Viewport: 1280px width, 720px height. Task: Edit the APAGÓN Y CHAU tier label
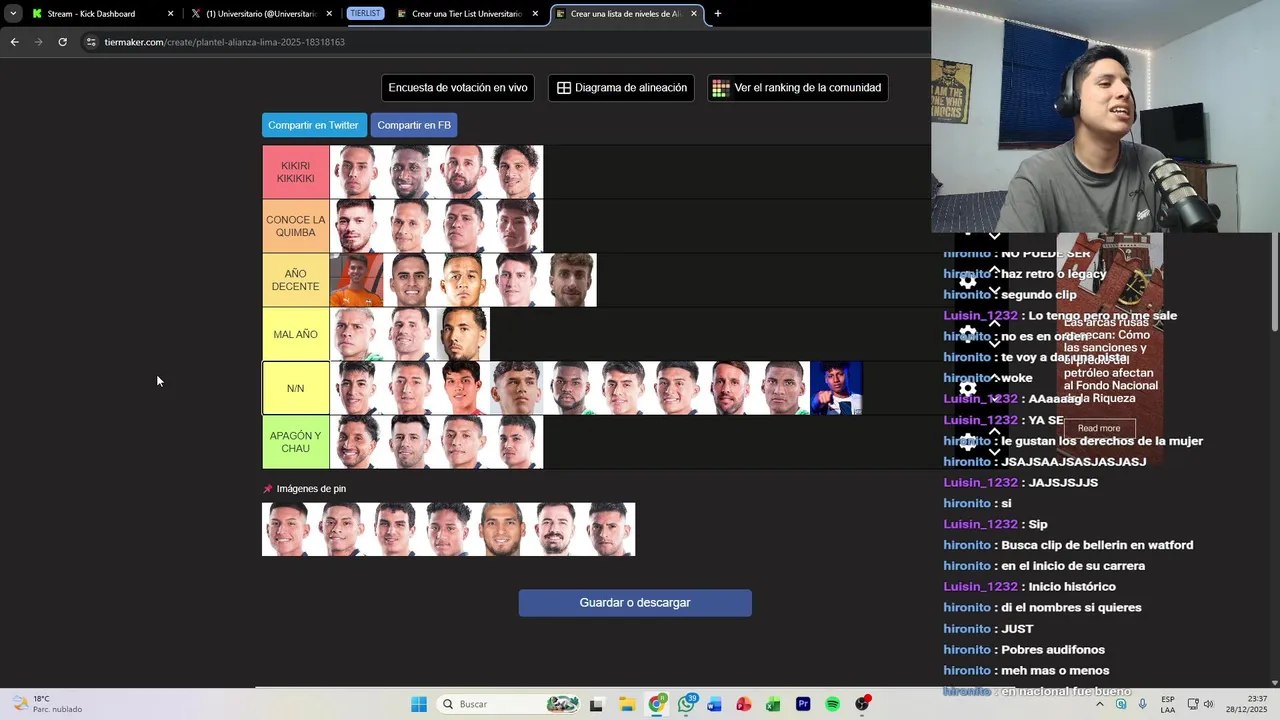tap(296, 442)
